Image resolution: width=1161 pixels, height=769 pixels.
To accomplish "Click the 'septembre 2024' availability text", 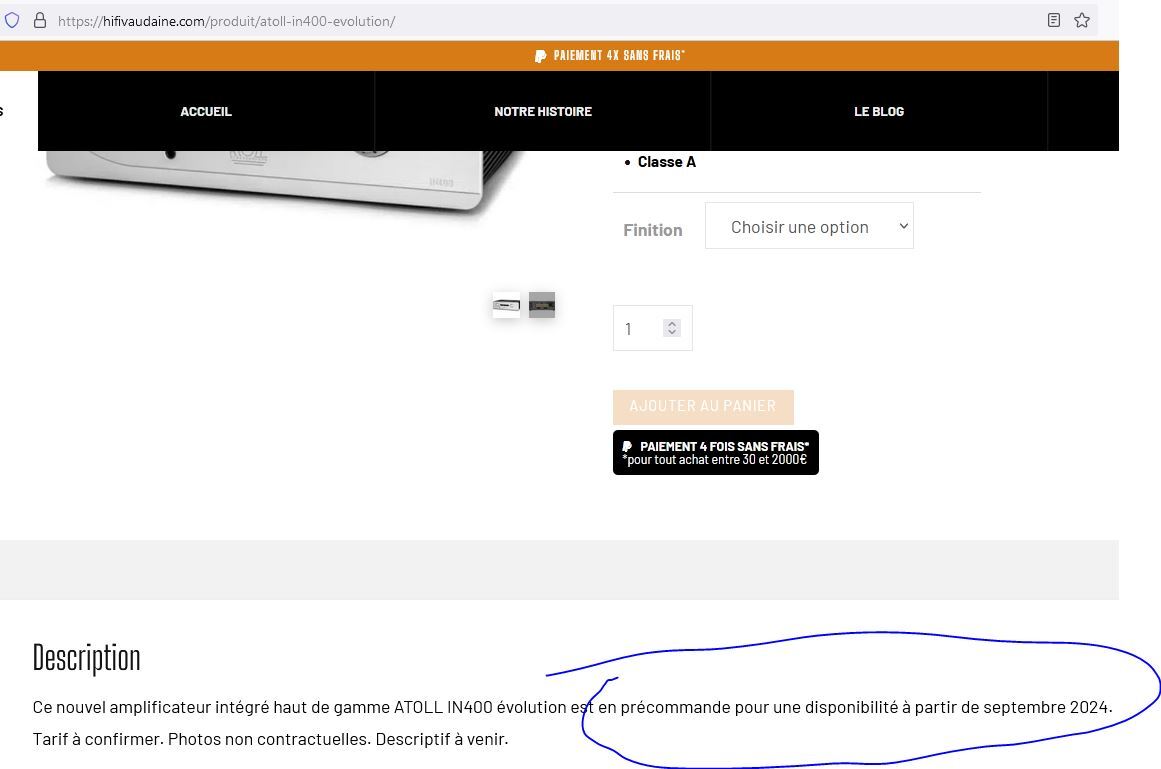I will tap(1047, 707).
